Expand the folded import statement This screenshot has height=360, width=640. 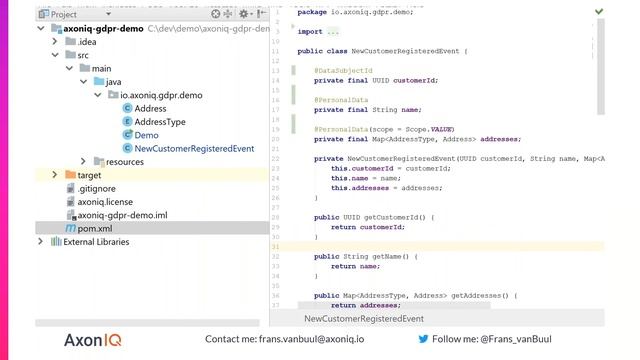pos(333,32)
